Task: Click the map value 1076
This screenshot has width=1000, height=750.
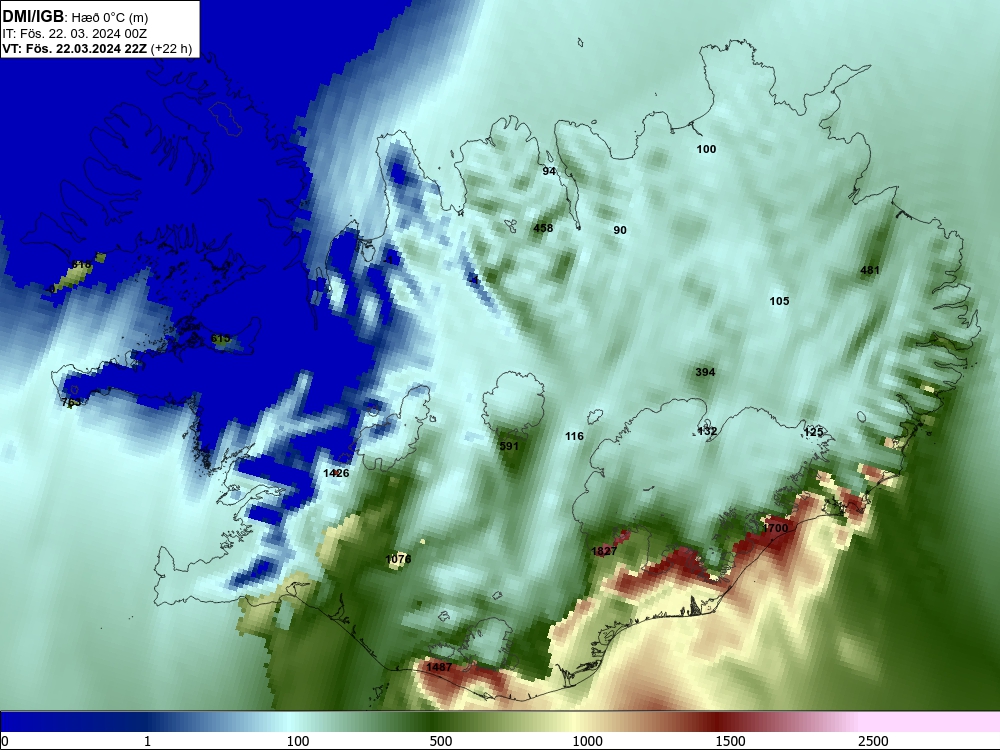Action: 399,559
